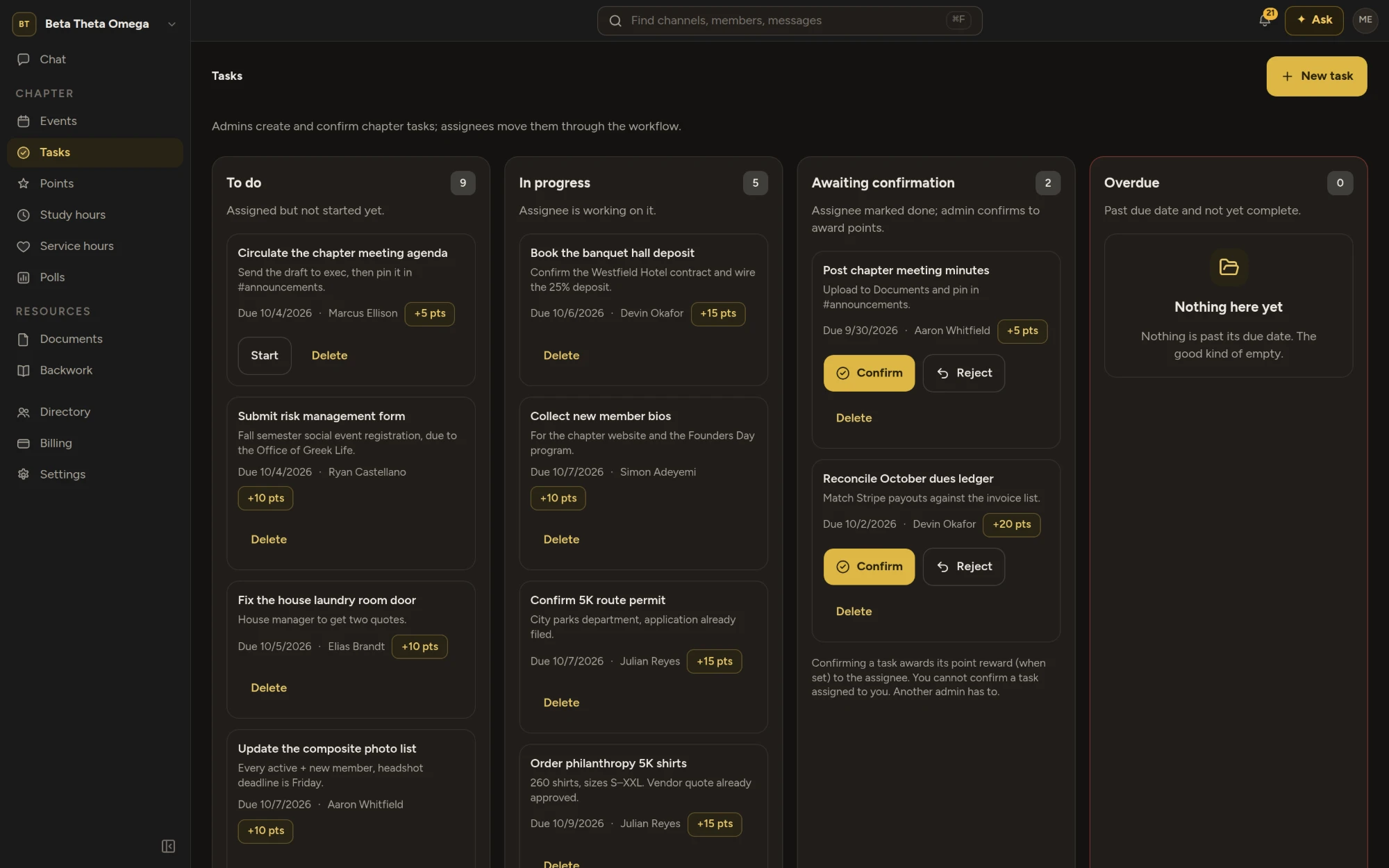Delete the Confirm 5K route permit task

(561, 703)
